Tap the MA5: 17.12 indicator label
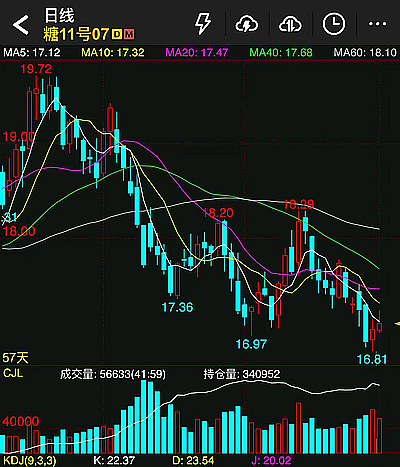400x467 pixels. click(x=32, y=53)
